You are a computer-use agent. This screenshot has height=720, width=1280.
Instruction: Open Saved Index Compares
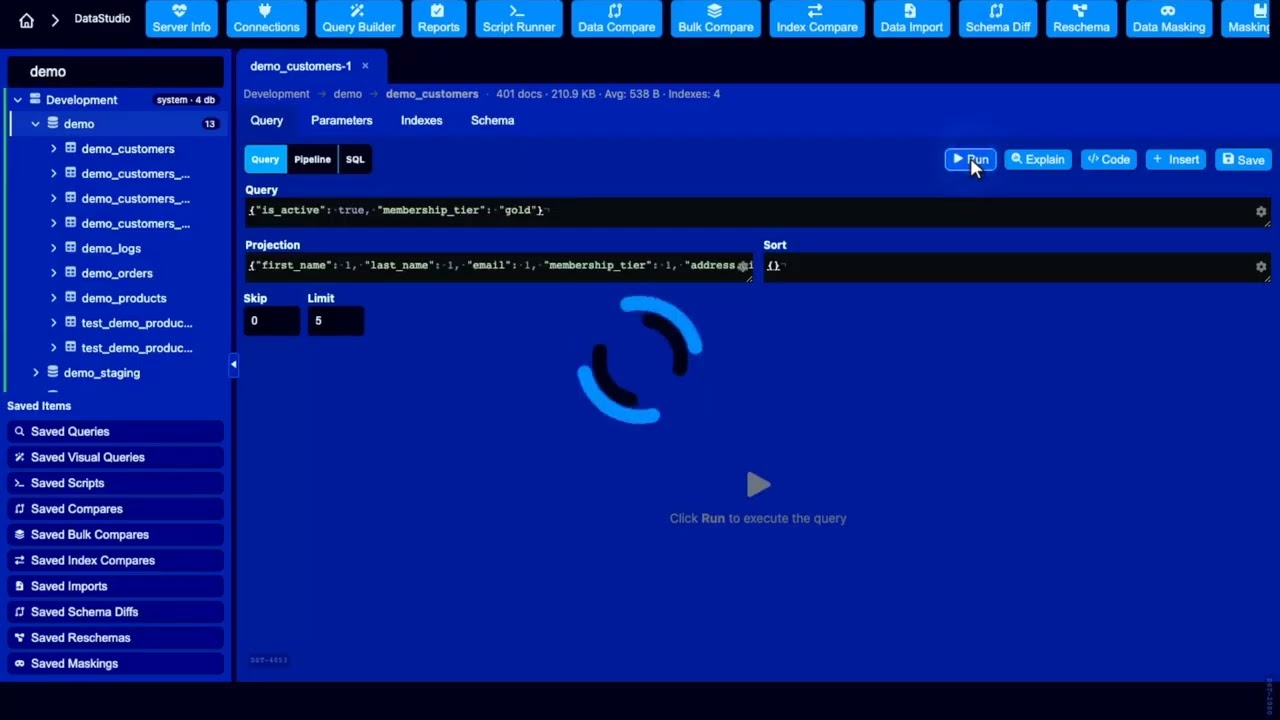pos(116,561)
